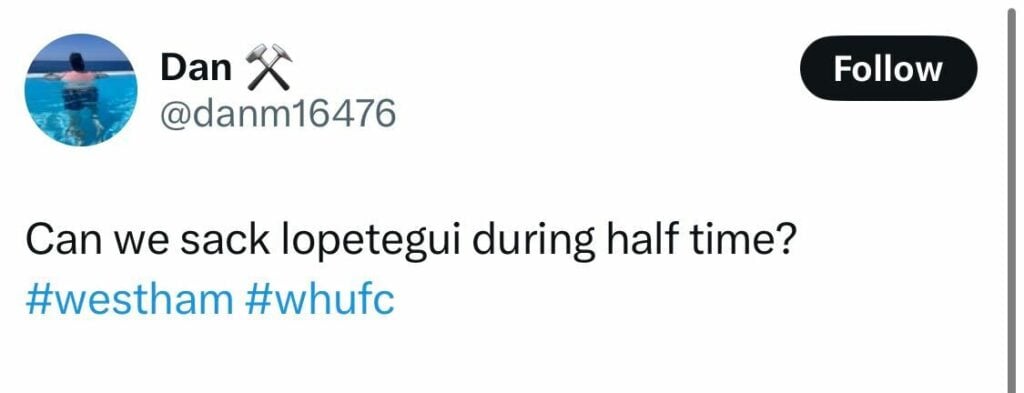The image size is (1024, 393).
Task: Open the @danm16476 handle link
Action: 278,114
